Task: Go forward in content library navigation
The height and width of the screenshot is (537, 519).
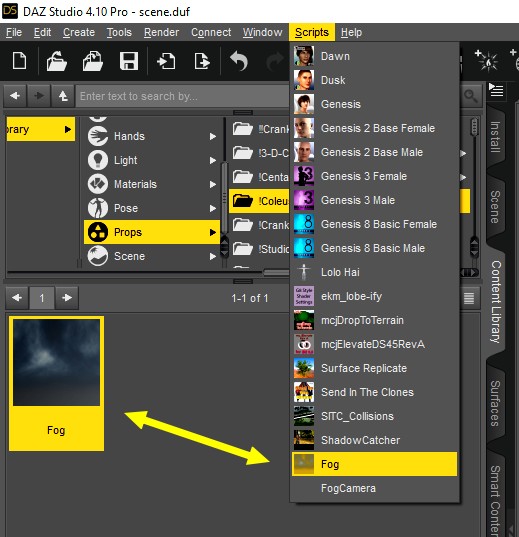Action: [39, 96]
